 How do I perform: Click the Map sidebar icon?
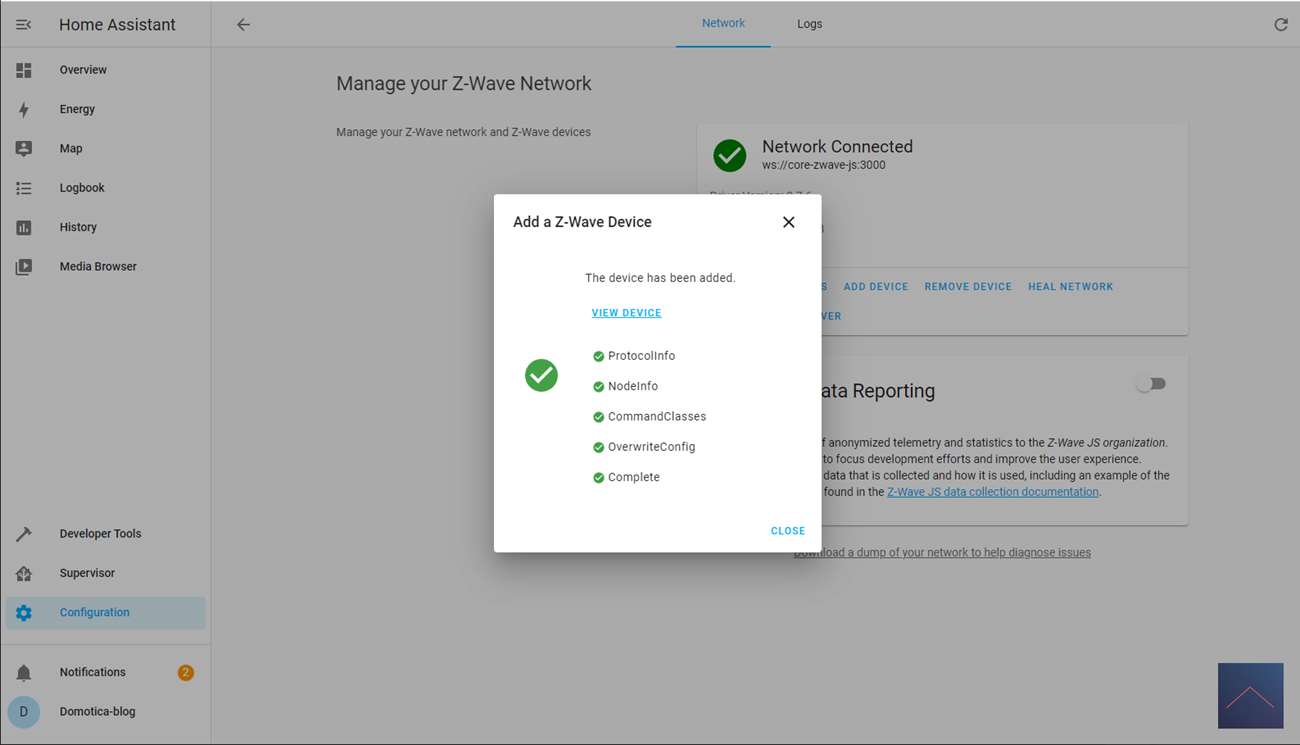[x=24, y=148]
